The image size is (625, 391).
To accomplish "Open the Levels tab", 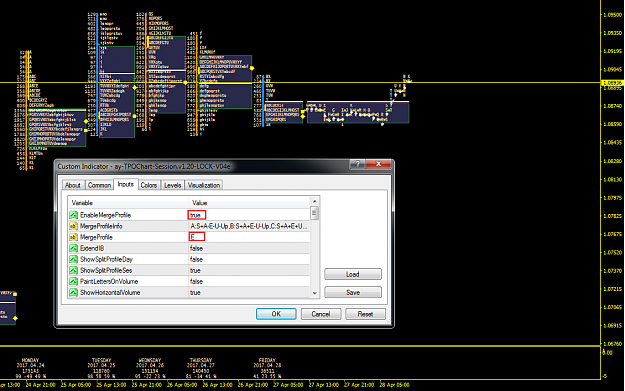I will [x=173, y=185].
